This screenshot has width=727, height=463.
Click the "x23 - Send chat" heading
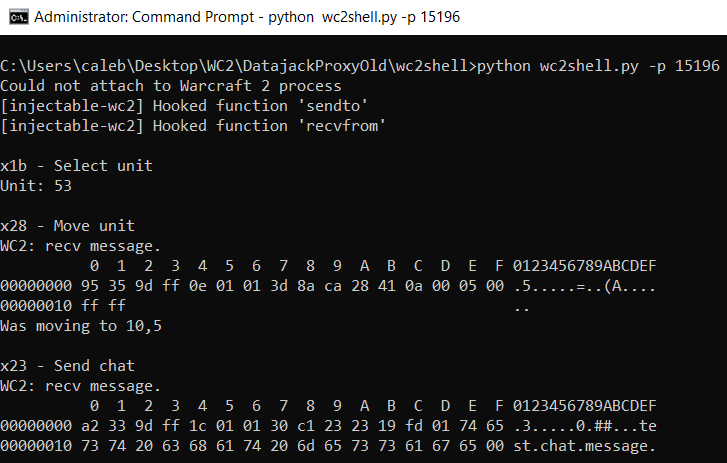tap(68, 365)
